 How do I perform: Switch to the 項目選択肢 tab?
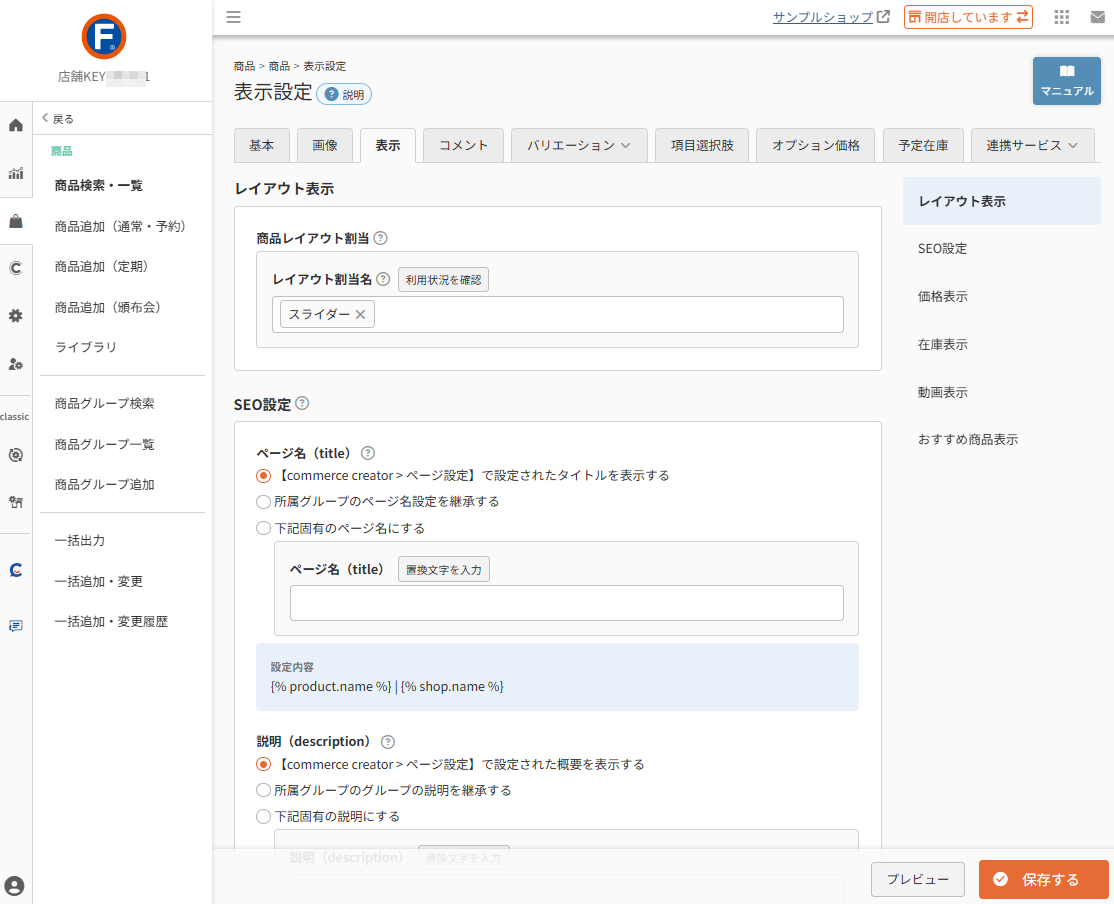coord(702,146)
